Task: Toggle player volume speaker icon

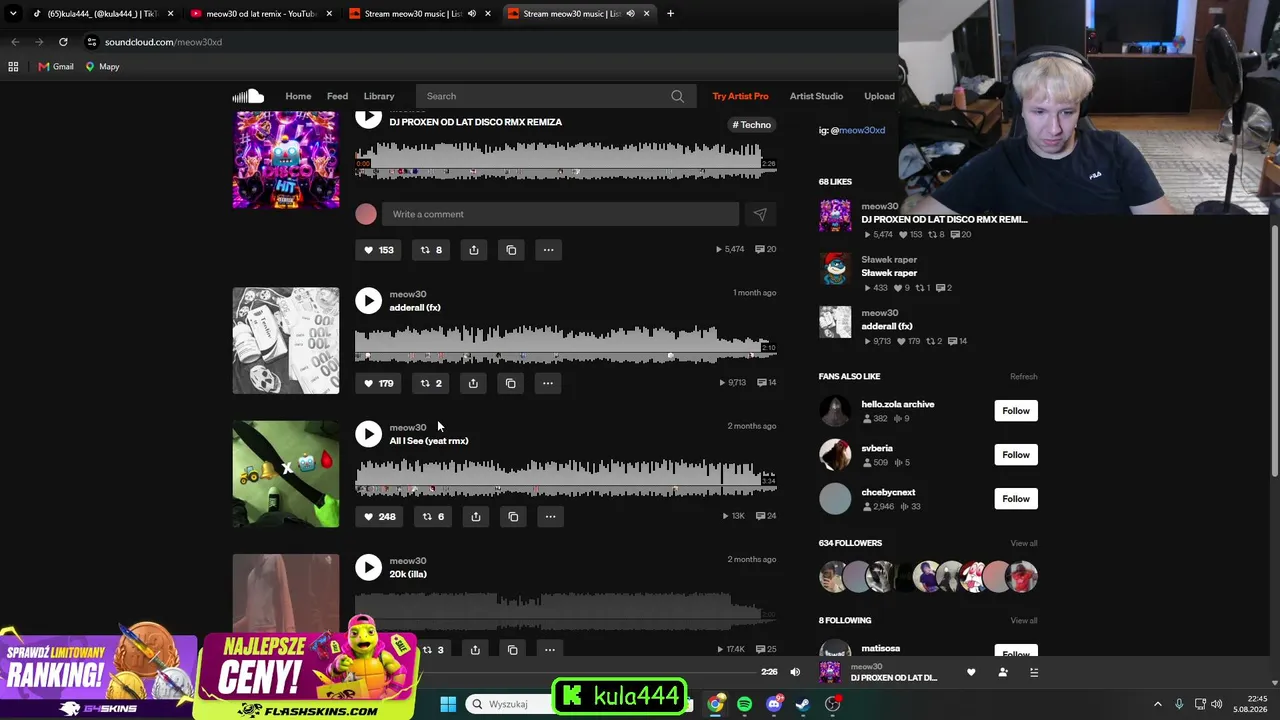Action: 795,672
